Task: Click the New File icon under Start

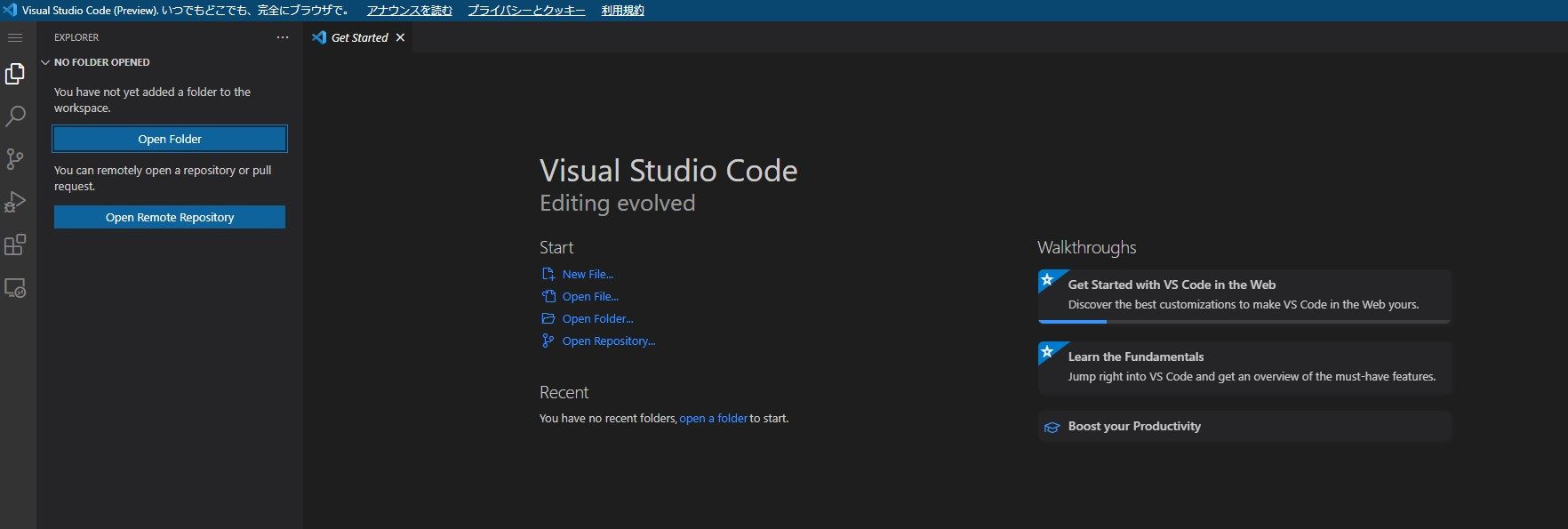Action: (x=548, y=274)
